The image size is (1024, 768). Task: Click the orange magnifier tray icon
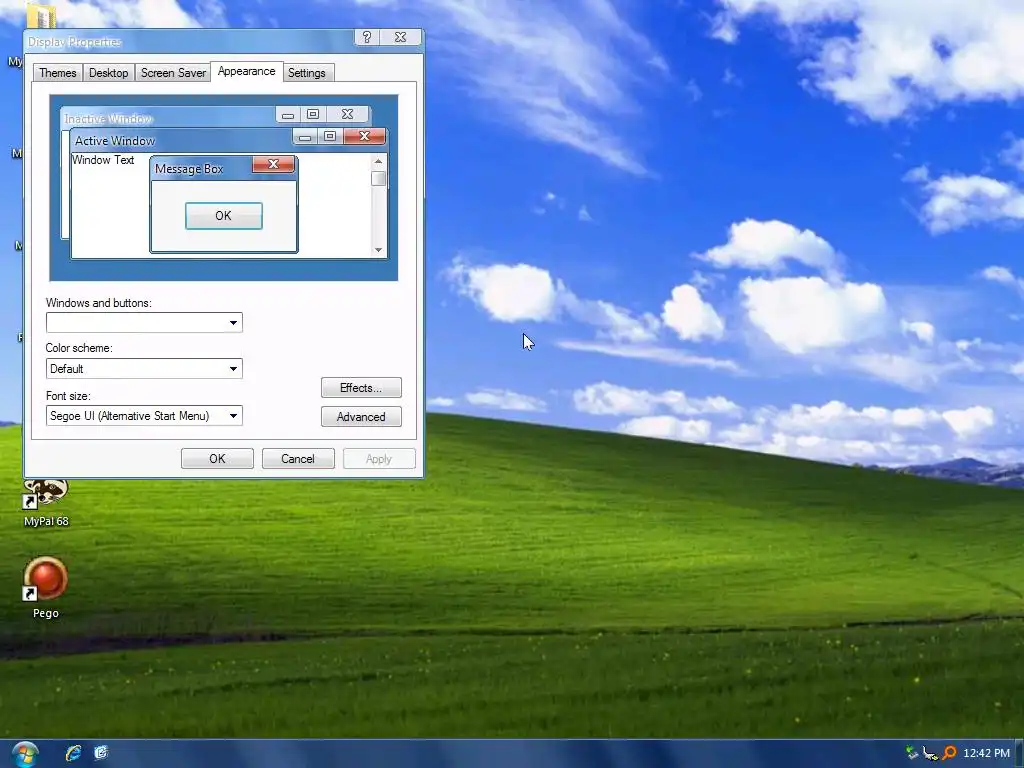[949, 753]
